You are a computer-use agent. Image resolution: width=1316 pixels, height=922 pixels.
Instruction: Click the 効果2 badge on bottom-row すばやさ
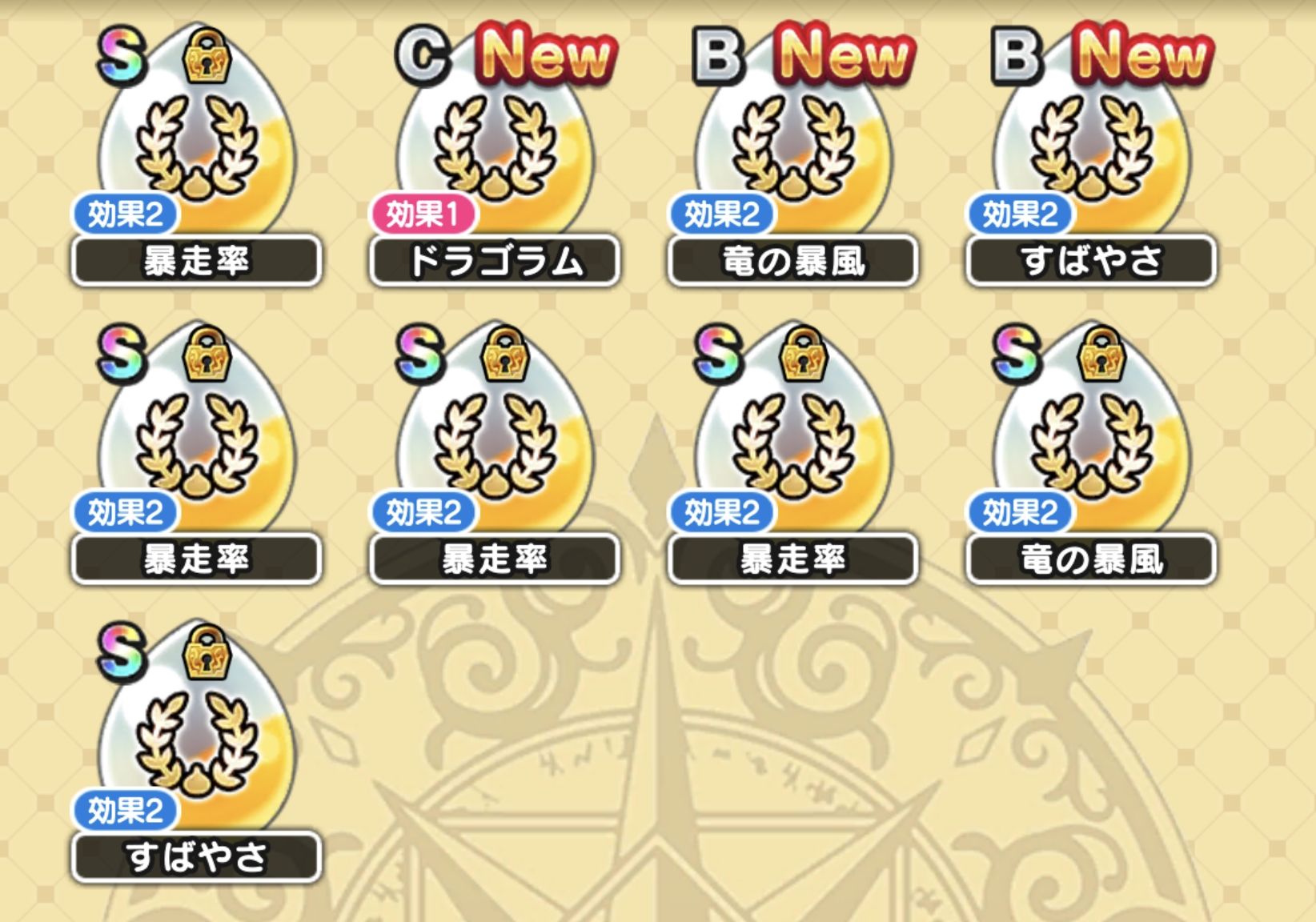pos(125,810)
